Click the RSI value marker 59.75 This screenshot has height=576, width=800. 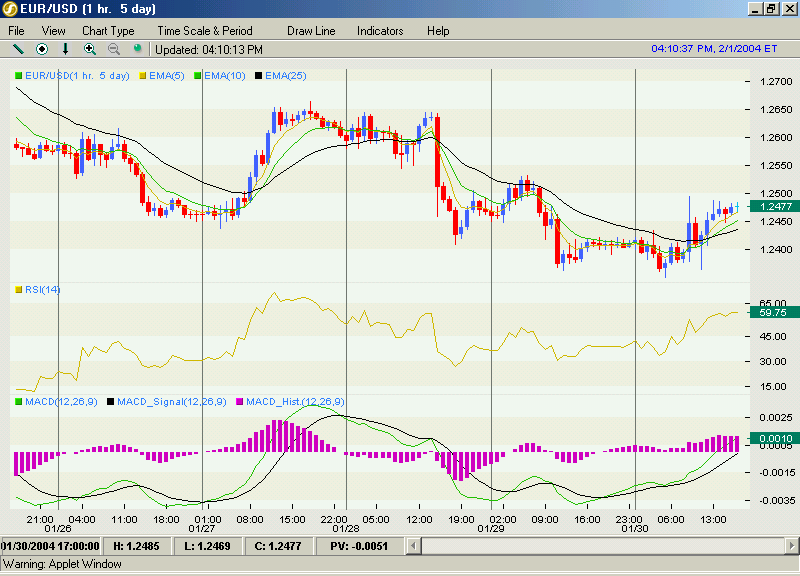(773, 312)
